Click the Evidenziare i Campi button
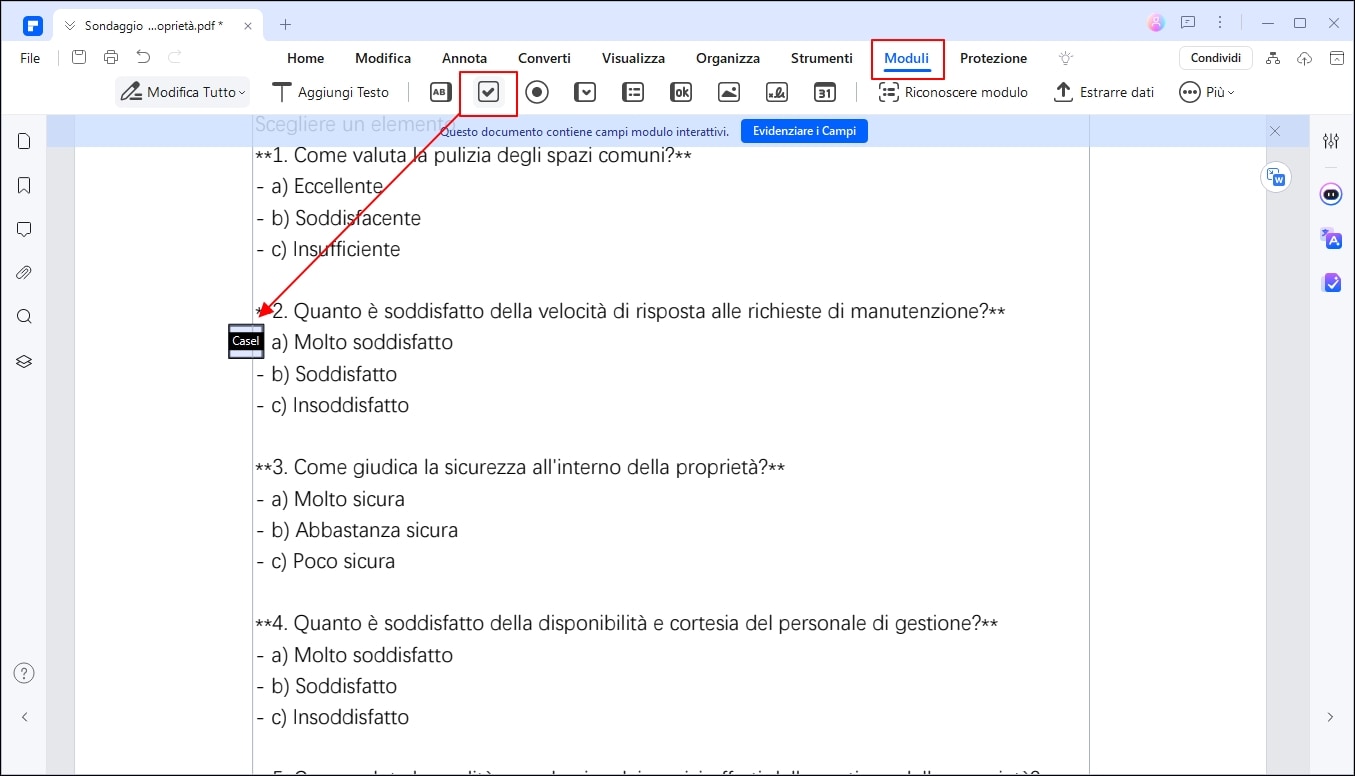The image size is (1355, 776). pos(804,131)
